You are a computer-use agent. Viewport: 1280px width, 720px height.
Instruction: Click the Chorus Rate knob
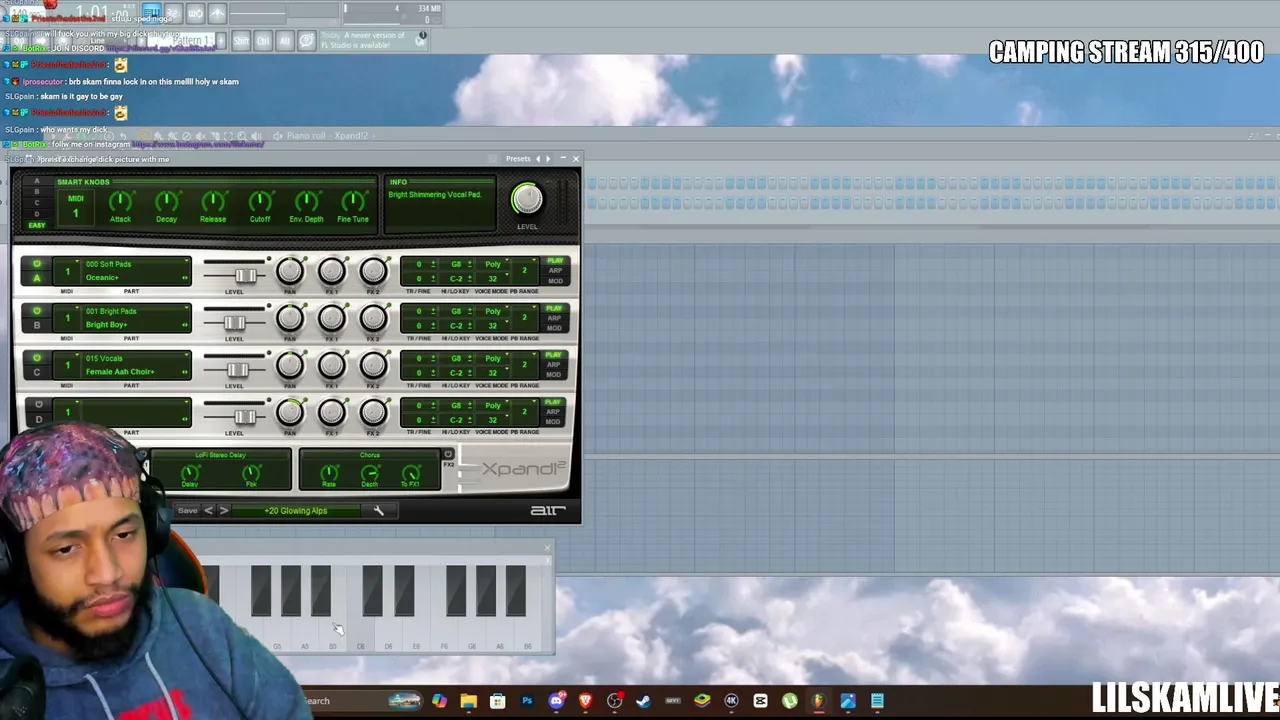329,472
